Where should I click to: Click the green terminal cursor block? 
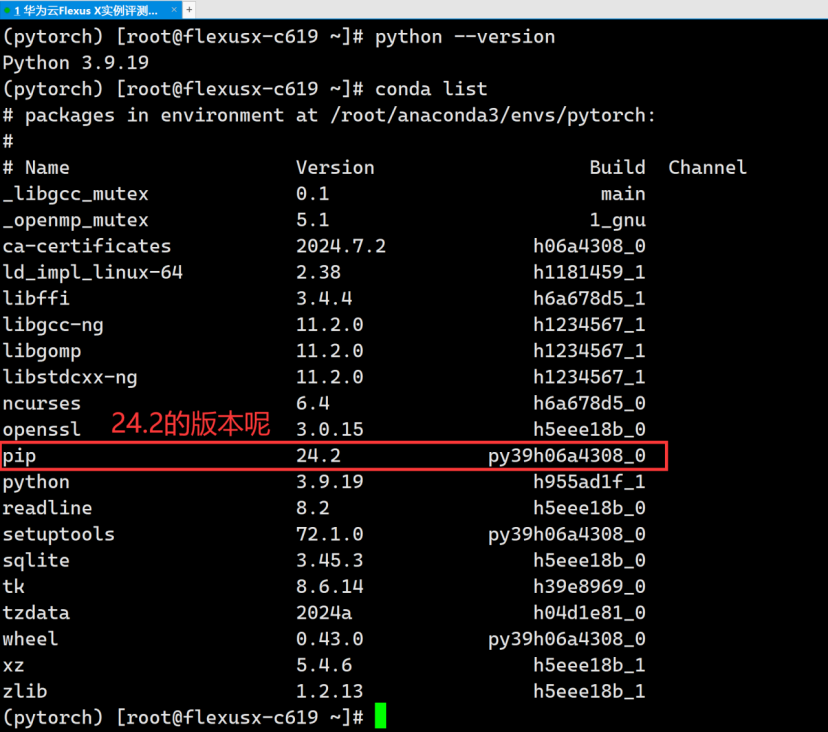pos(380,716)
